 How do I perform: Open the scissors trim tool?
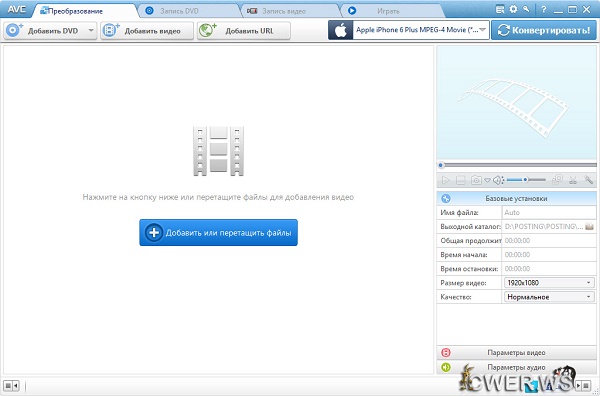pos(573,180)
